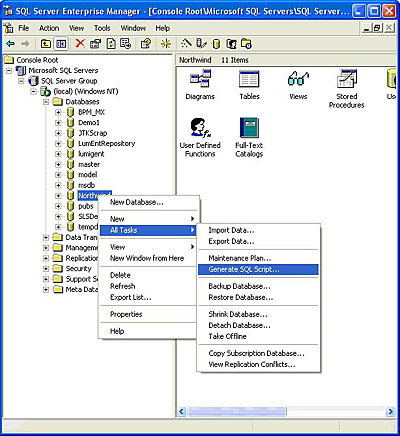Screen dimensions: 400x436
Task: Click the New Job toolbar icon
Action: click(x=246, y=44)
